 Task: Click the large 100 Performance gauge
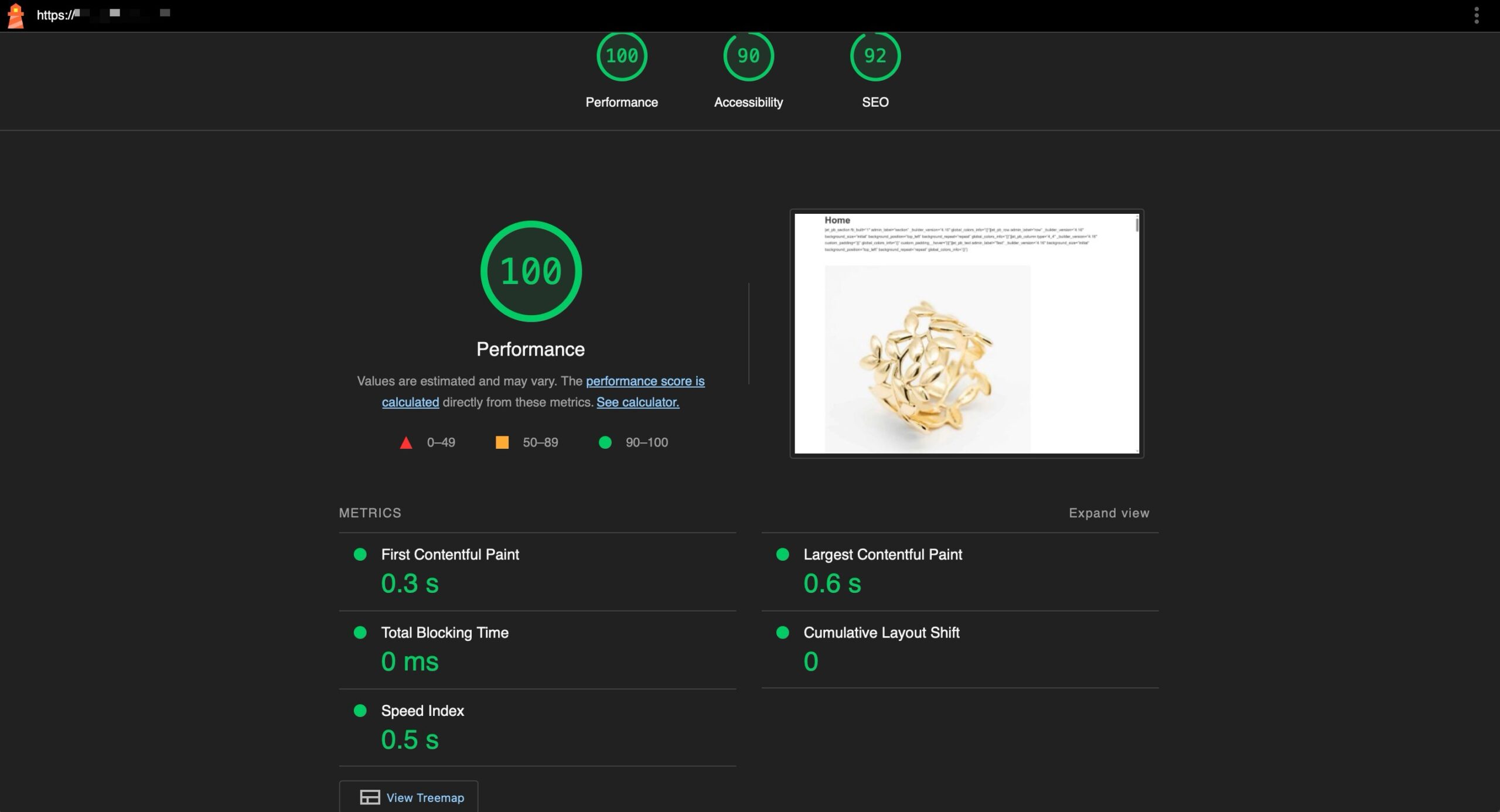(x=531, y=271)
